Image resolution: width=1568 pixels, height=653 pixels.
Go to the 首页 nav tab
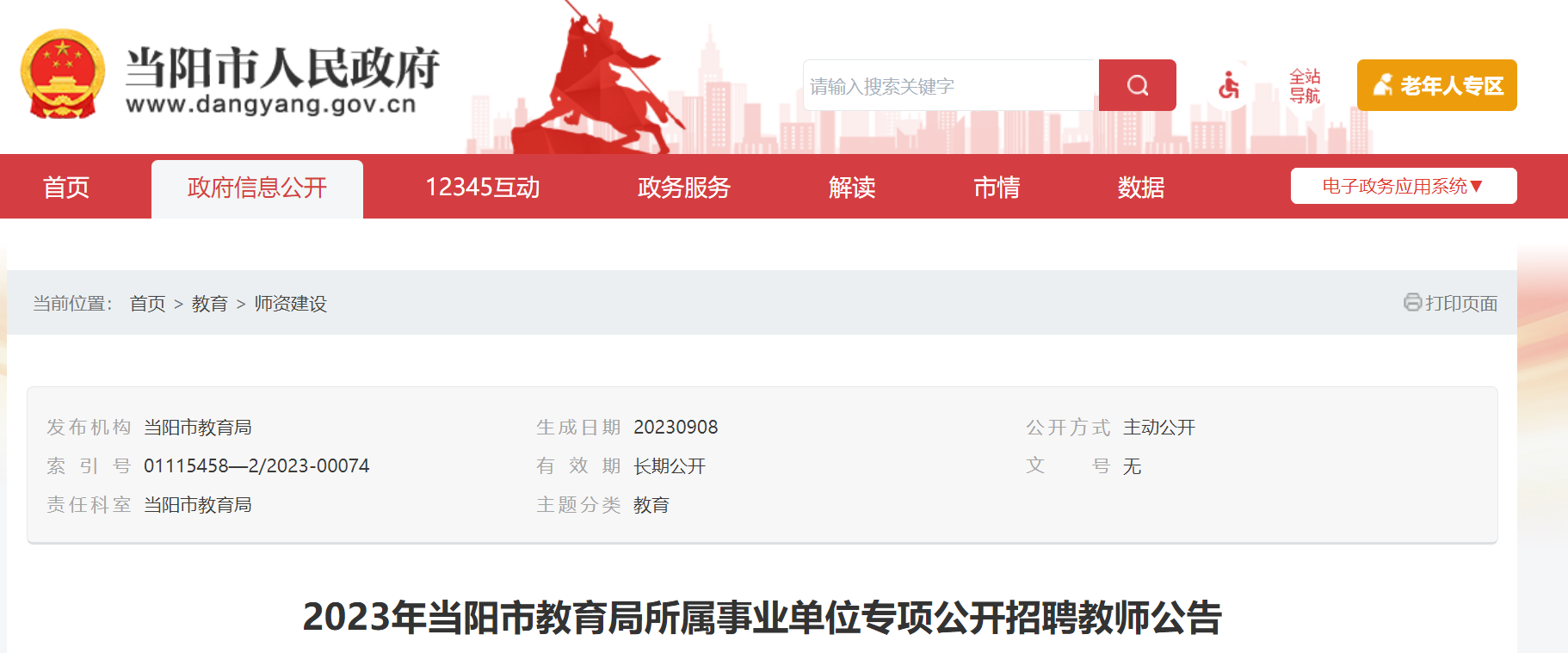(66, 187)
